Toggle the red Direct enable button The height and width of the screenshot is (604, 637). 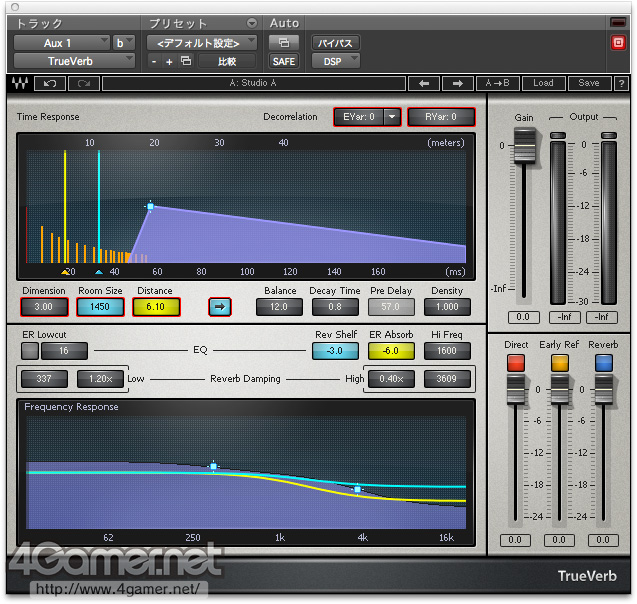[x=516, y=363]
